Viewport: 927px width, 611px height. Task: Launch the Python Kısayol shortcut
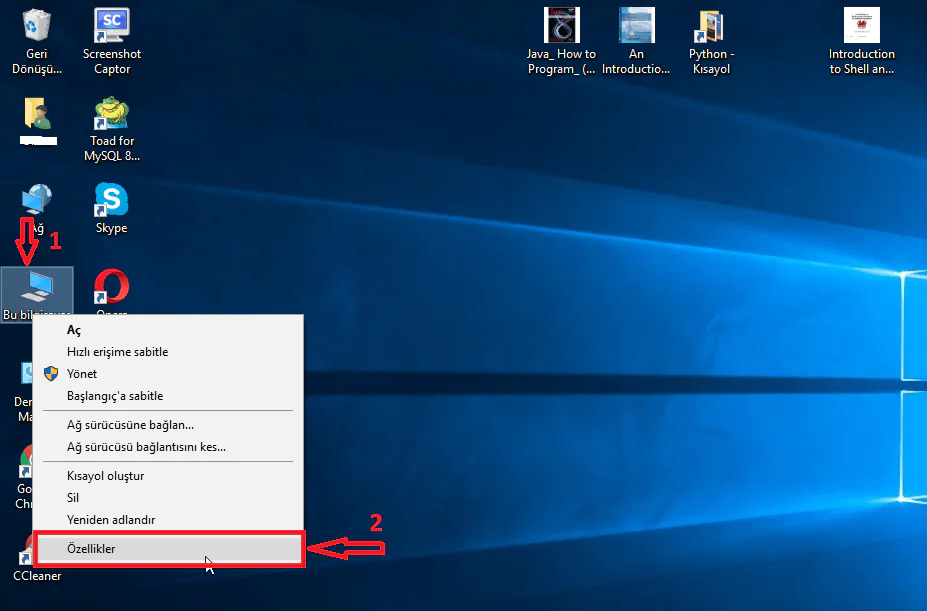coord(710,25)
